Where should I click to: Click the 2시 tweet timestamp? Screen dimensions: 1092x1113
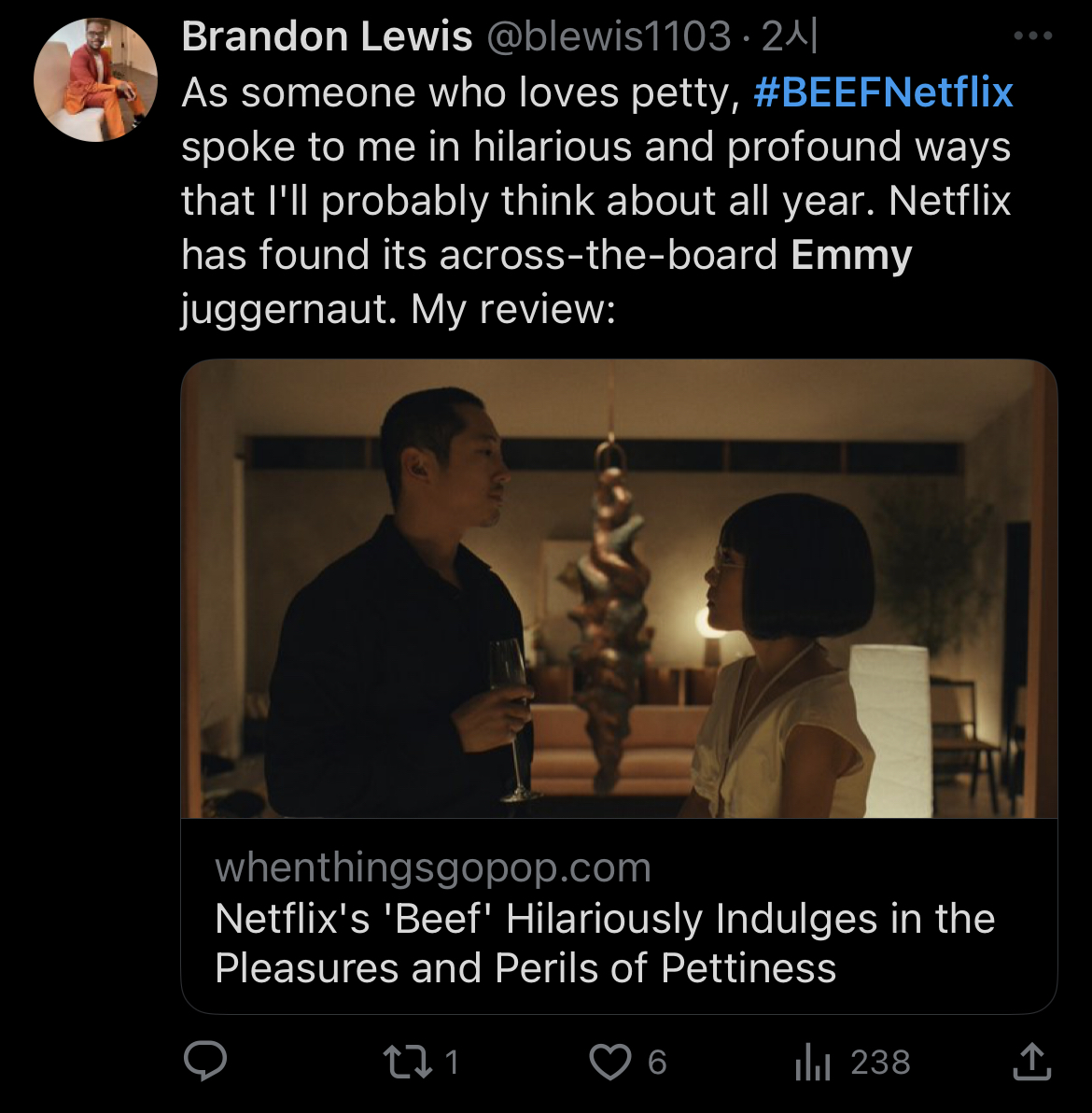[x=790, y=37]
